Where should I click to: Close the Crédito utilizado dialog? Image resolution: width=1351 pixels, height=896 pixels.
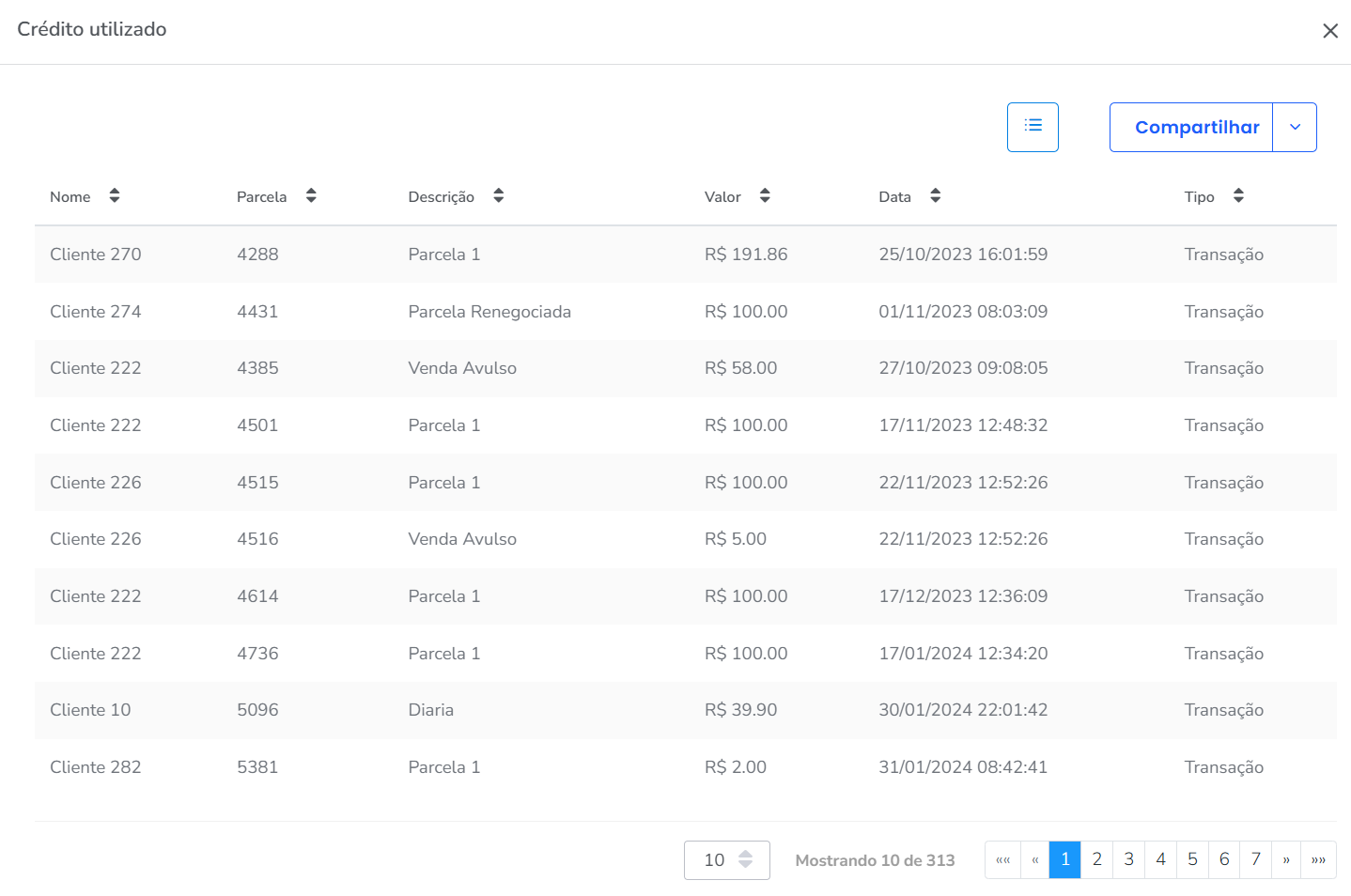coord(1329,31)
